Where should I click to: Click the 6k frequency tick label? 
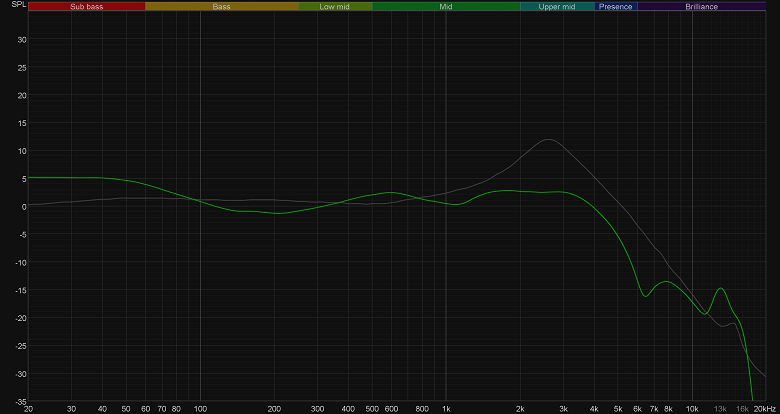coord(638,409)
